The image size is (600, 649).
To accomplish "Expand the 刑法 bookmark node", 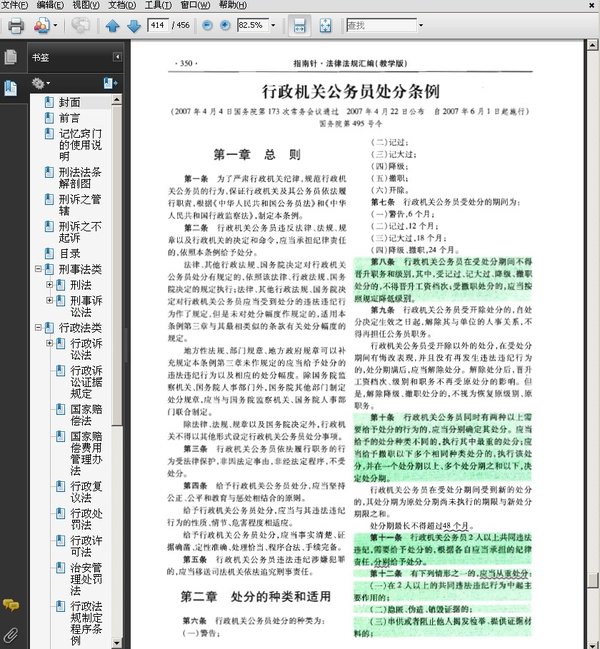I will [49, 285].
